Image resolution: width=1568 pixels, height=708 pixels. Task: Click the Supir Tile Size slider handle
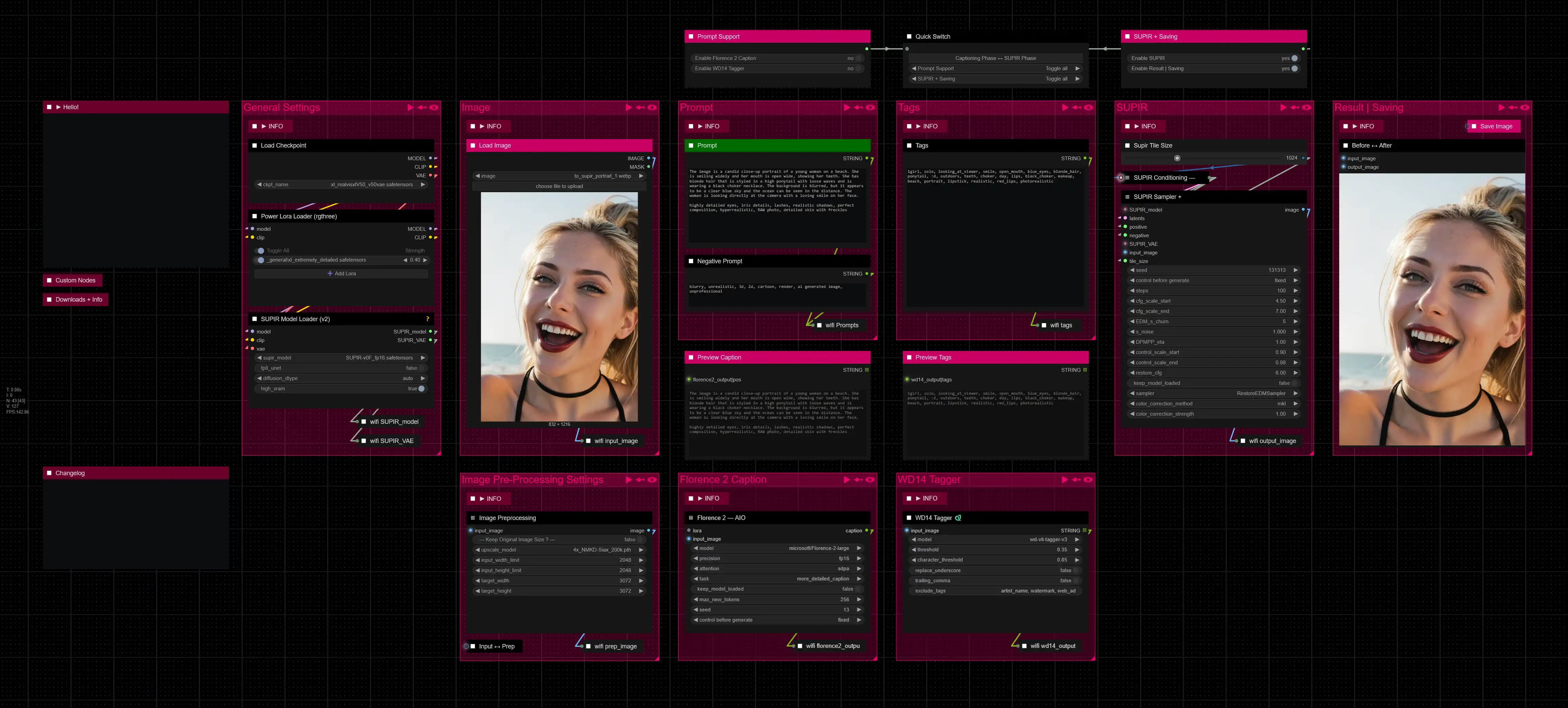(1177, 158)
